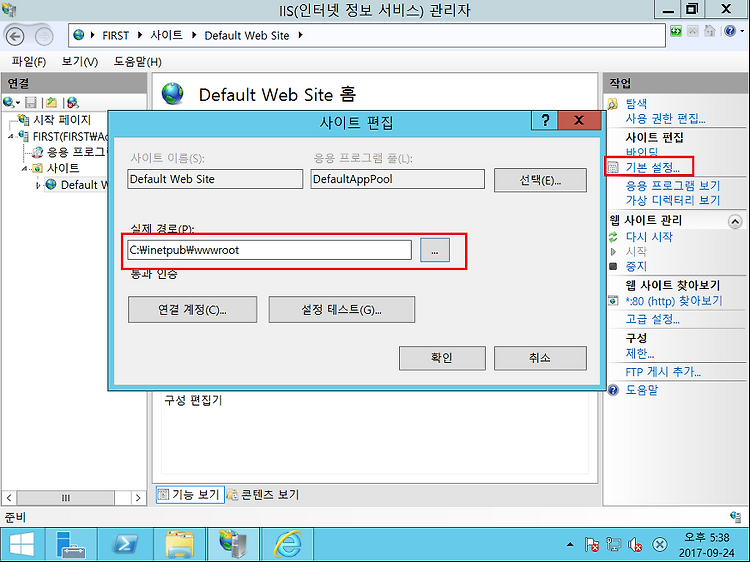This screenshot has width=750, height=562.
Task: Click the left arrow of Connections scrollbar
Action: pyautogui.click(x=9, y=497)
